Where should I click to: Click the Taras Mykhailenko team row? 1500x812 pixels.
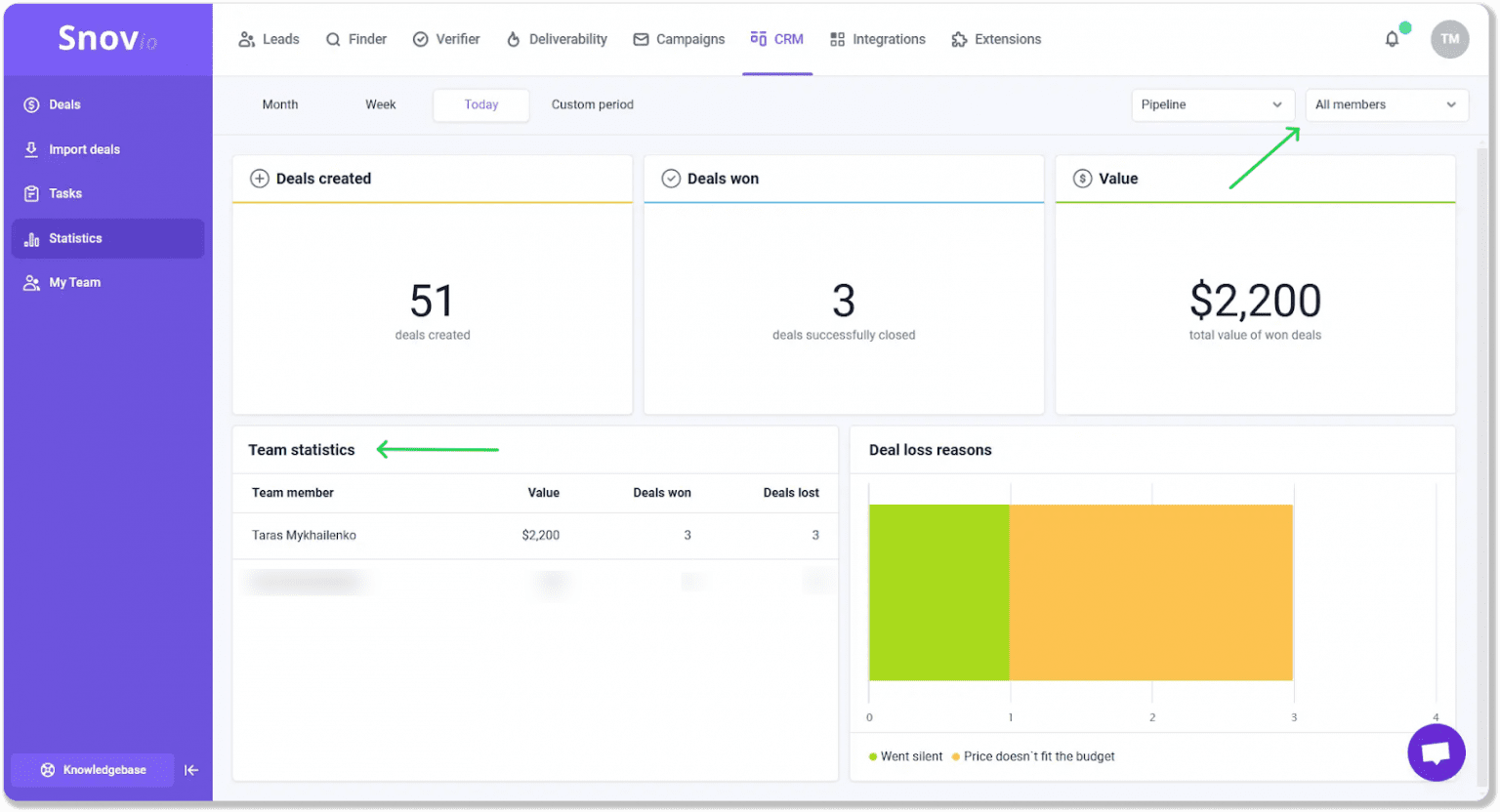coord(304,535)
